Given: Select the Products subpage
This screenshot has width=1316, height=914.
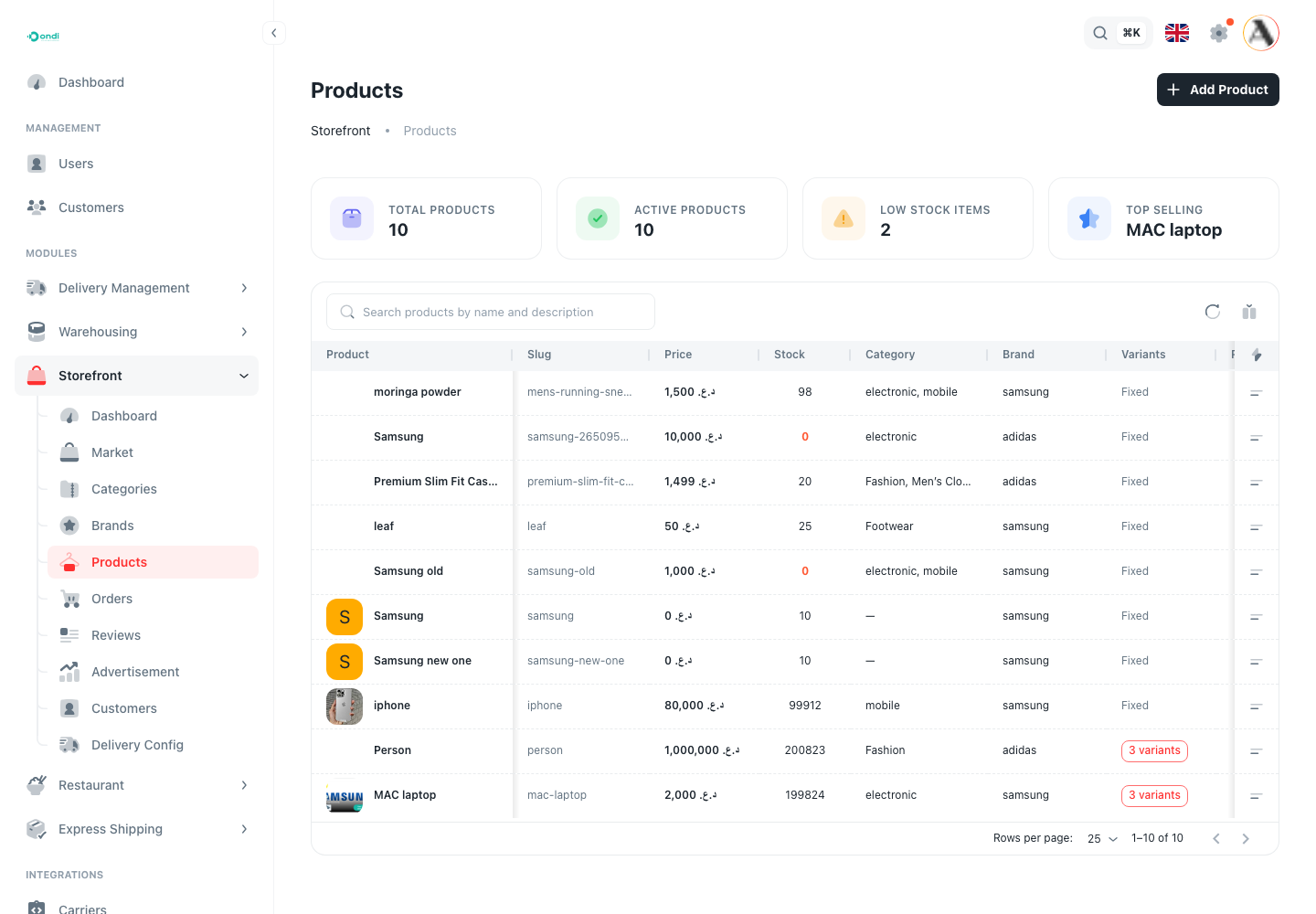Looking at the screenshot, I should pyautogui.click(x=153, y=562).
